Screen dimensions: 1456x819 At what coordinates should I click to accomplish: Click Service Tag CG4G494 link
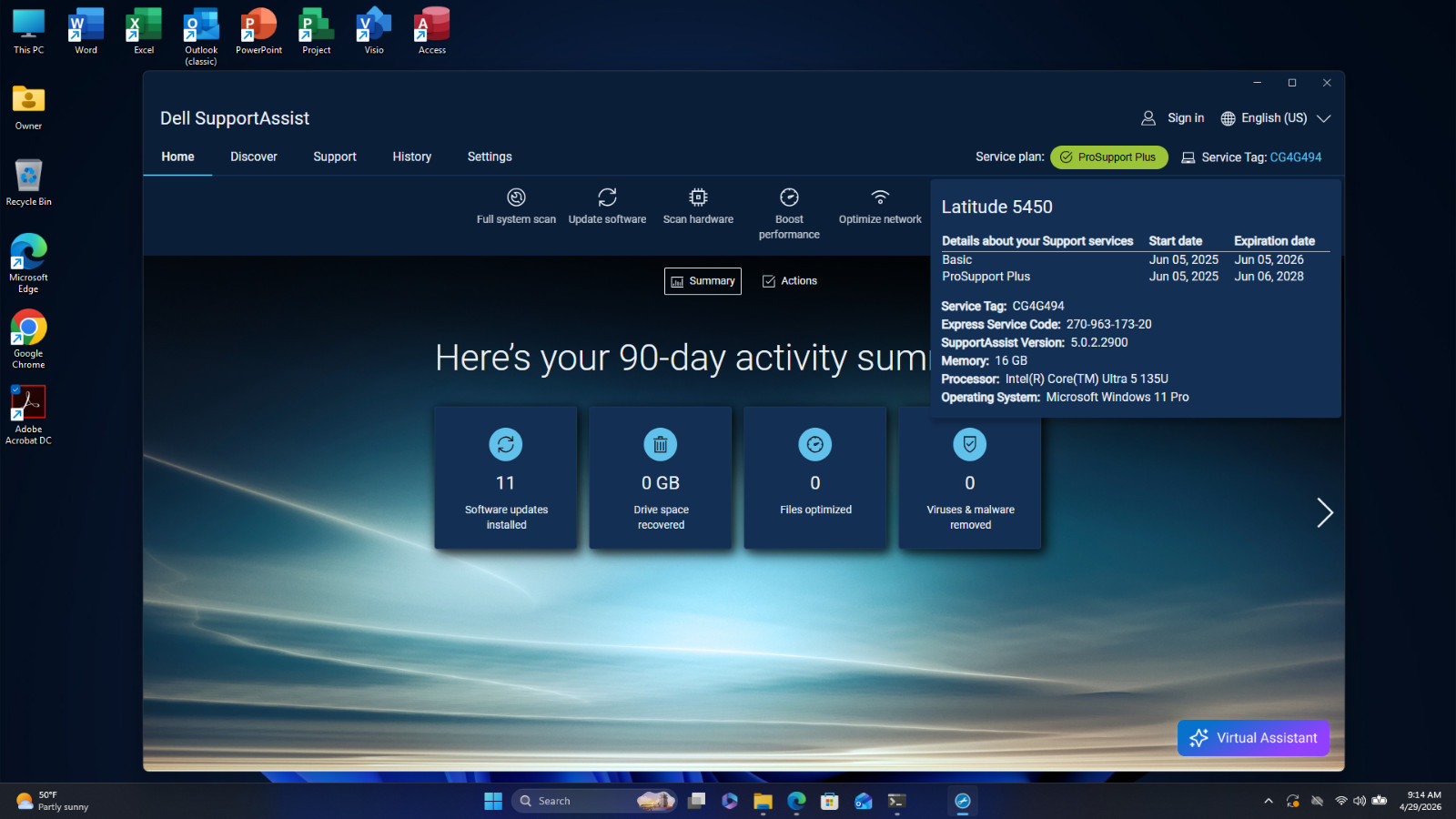click(x=1296, y=157)
